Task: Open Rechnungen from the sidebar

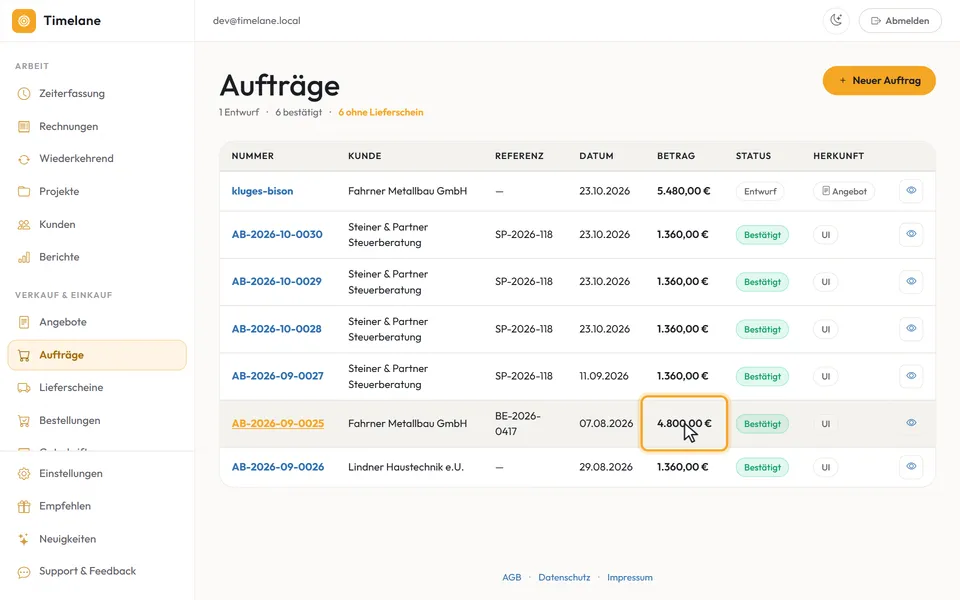Action: (x=97, y=127)
